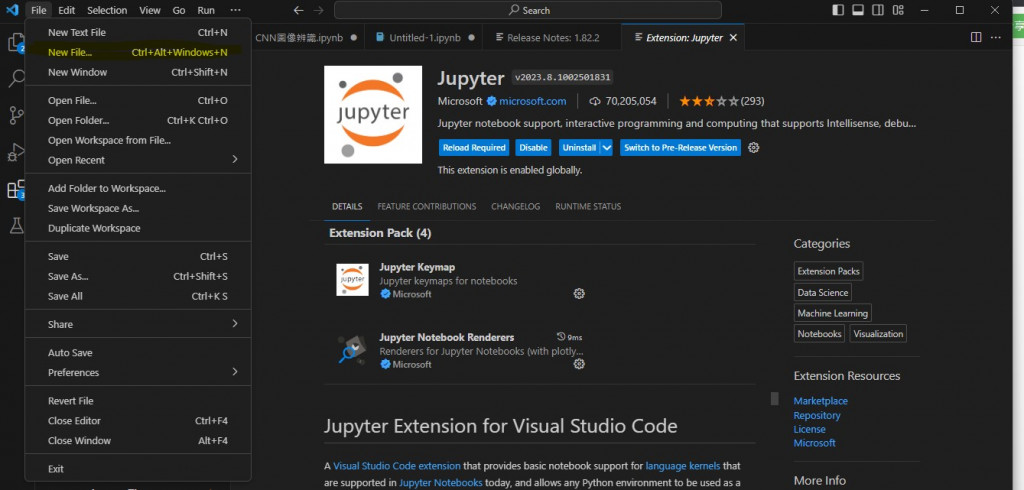Choose New File... menu entry
This screenshot has height=490, width=1024.
(138, 52)
